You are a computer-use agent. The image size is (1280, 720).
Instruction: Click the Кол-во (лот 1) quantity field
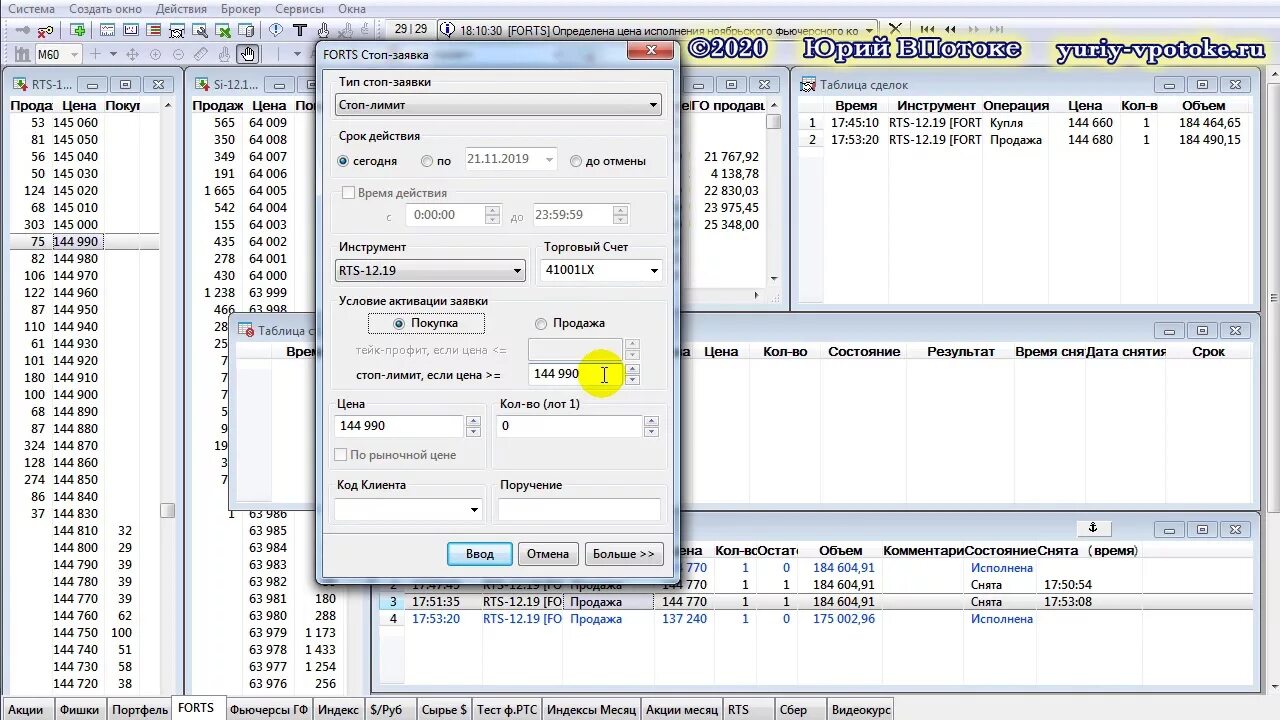(569, 426)
